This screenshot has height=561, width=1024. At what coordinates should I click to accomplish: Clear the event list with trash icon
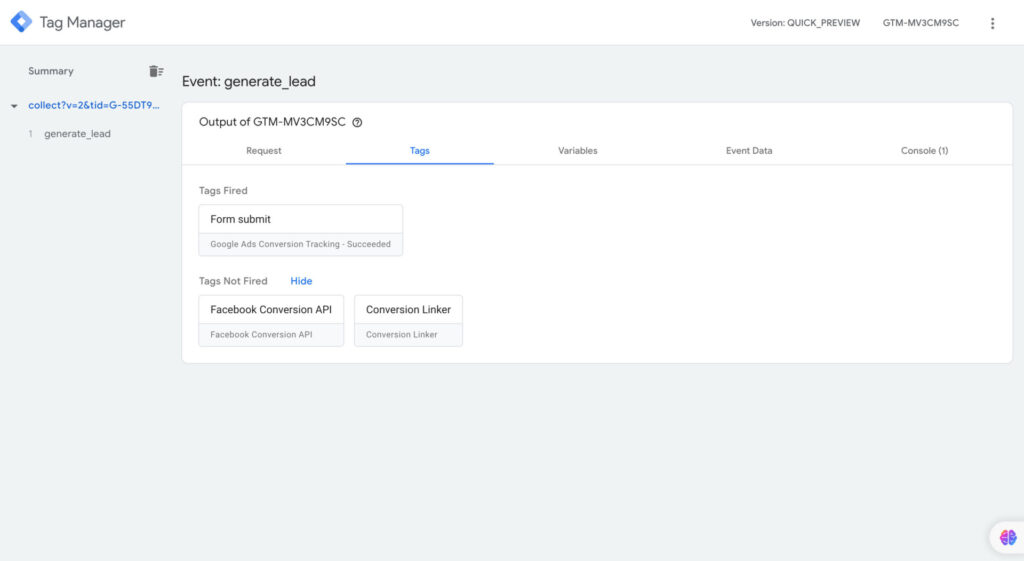[x=156, y=71]
